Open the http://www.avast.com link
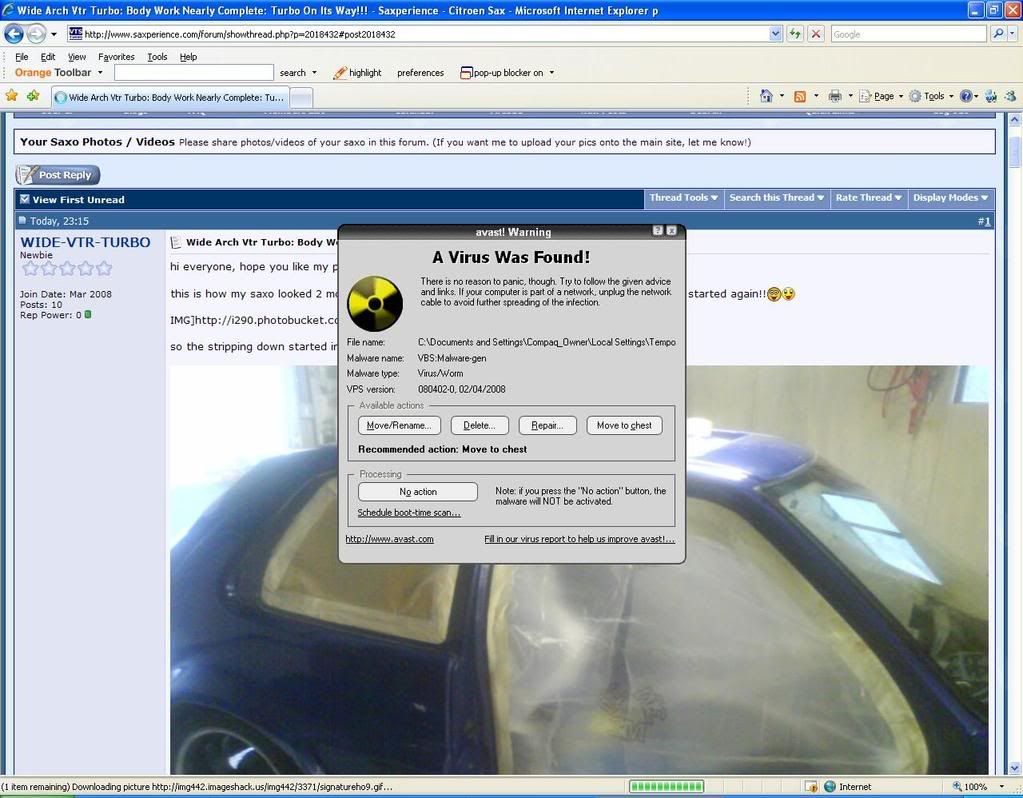 click(389, 539)
